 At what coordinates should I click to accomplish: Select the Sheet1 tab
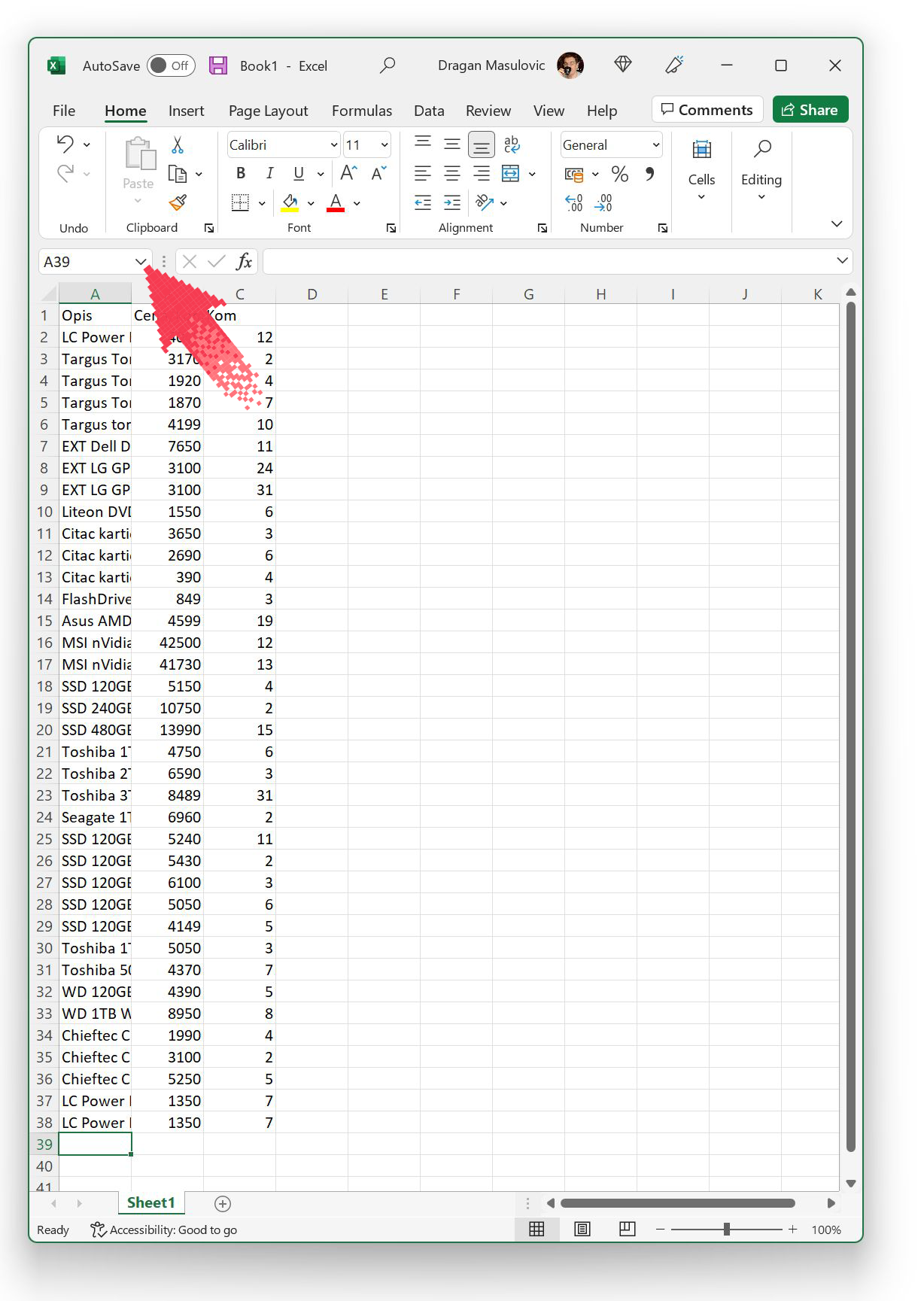151,1202
